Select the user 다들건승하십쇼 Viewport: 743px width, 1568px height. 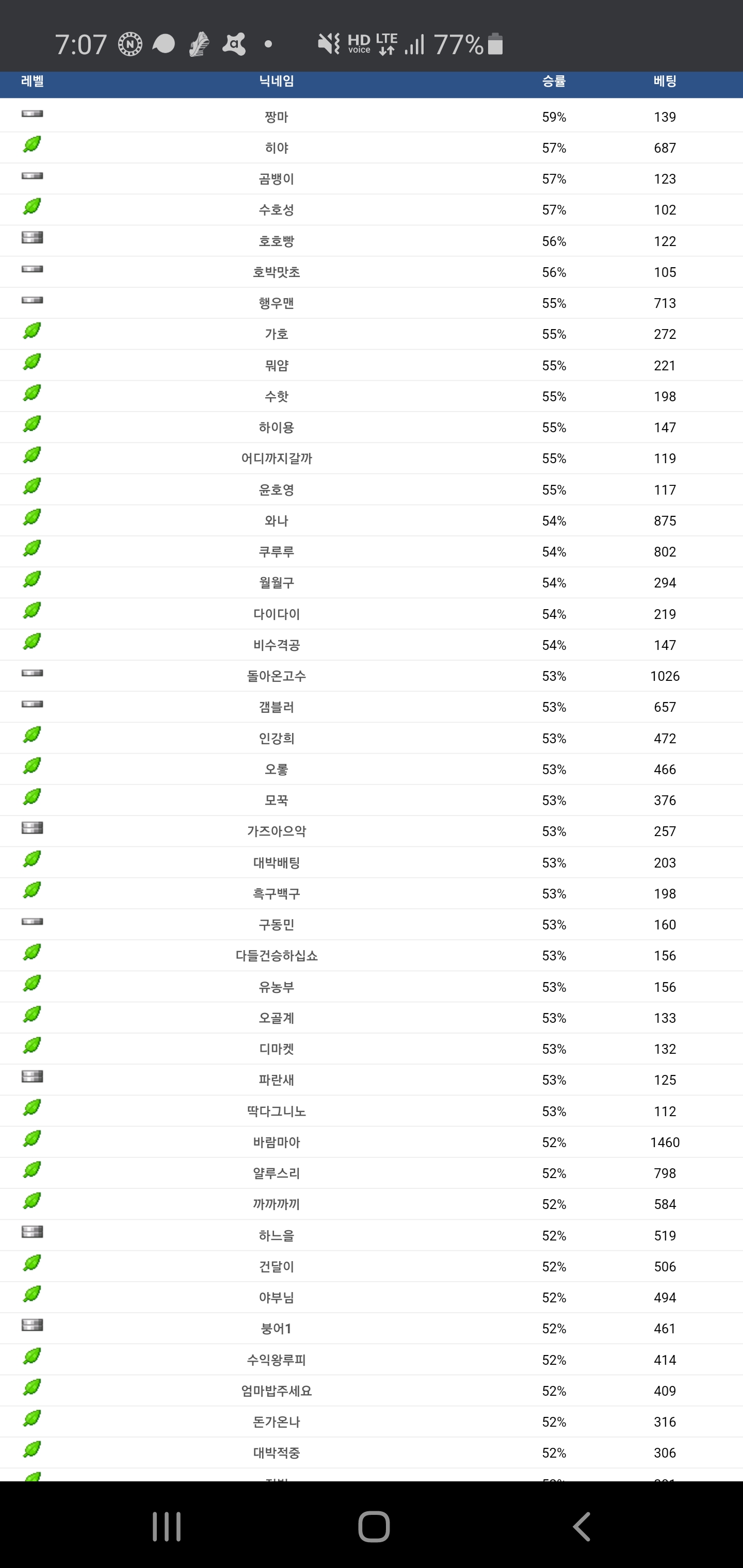point(277,956)
